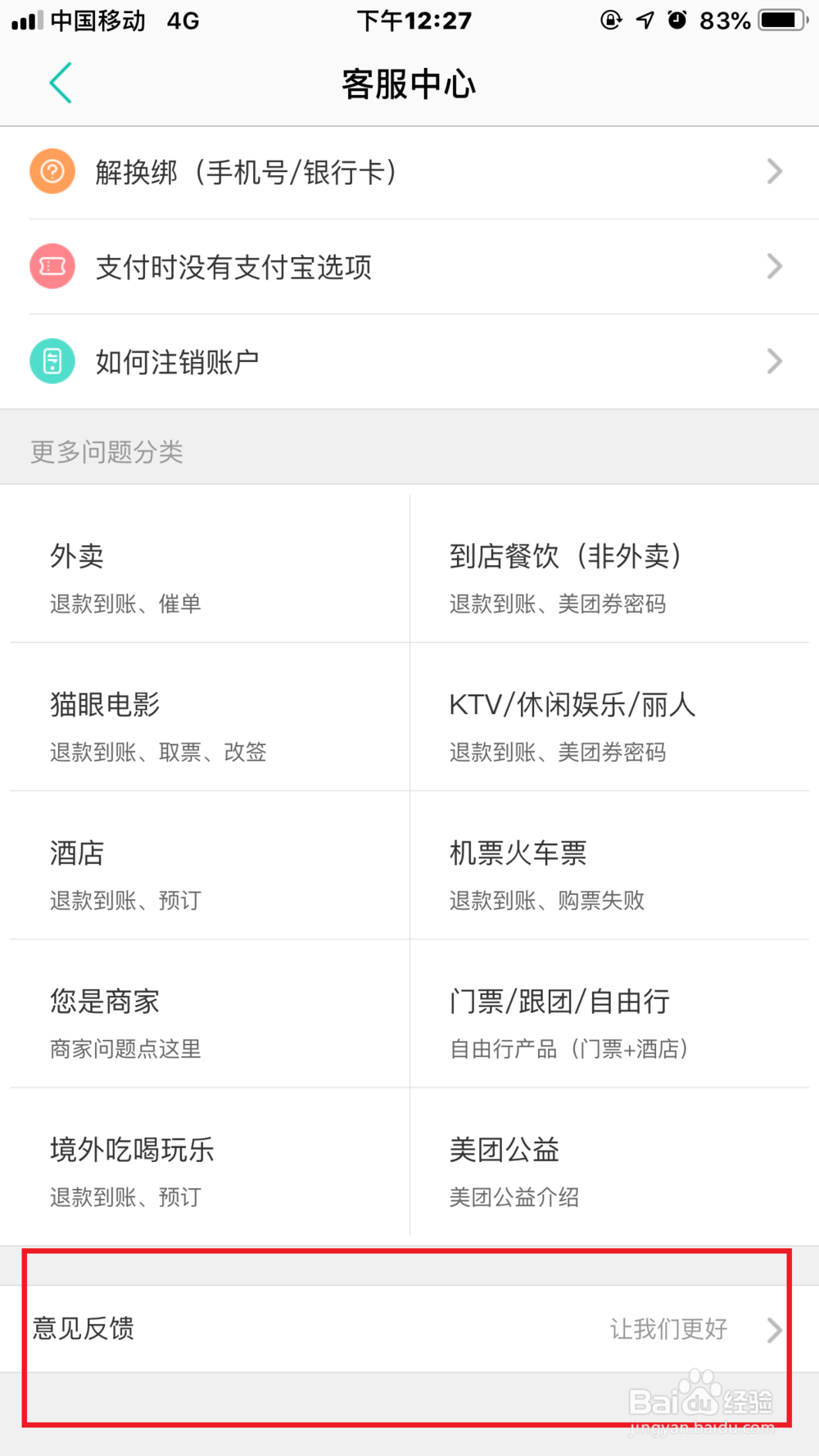This screenshot has width=819, height=1456.
Task: Open the 意见反馈 chevron arrow
Action: [x=775, y=1330]
